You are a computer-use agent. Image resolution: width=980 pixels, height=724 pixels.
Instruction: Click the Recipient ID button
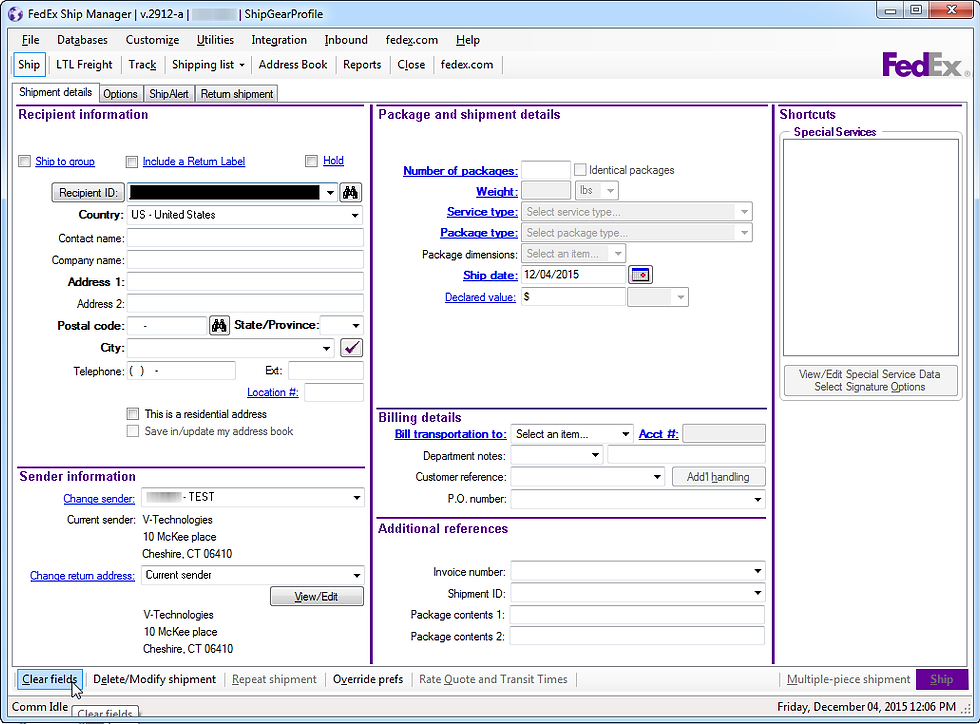point(88,193)
